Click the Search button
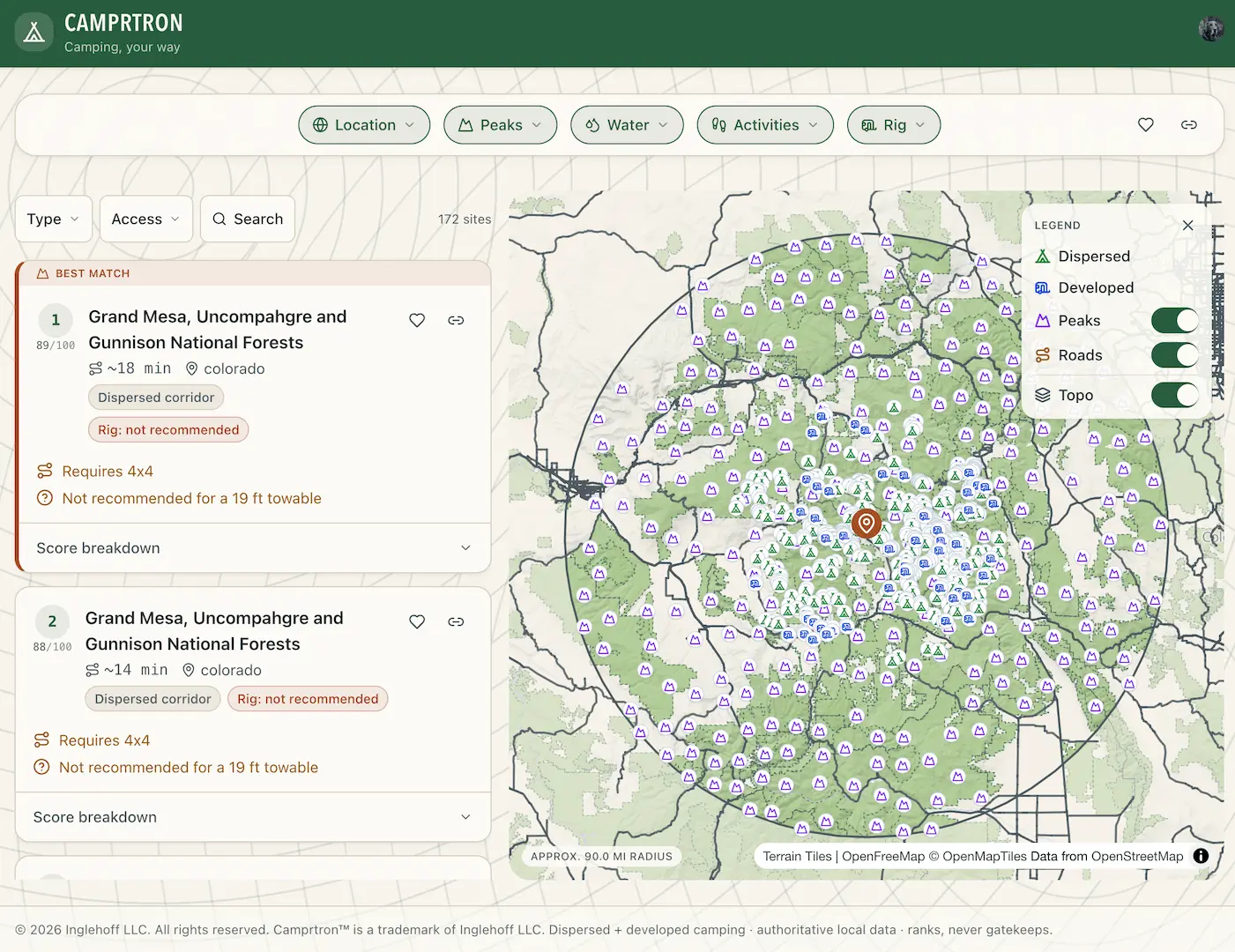 point(248,219)
